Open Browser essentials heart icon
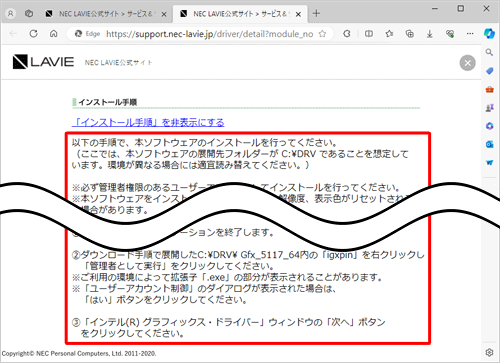The height and width of the screenshot is (363, 500). tap(450, 34)
